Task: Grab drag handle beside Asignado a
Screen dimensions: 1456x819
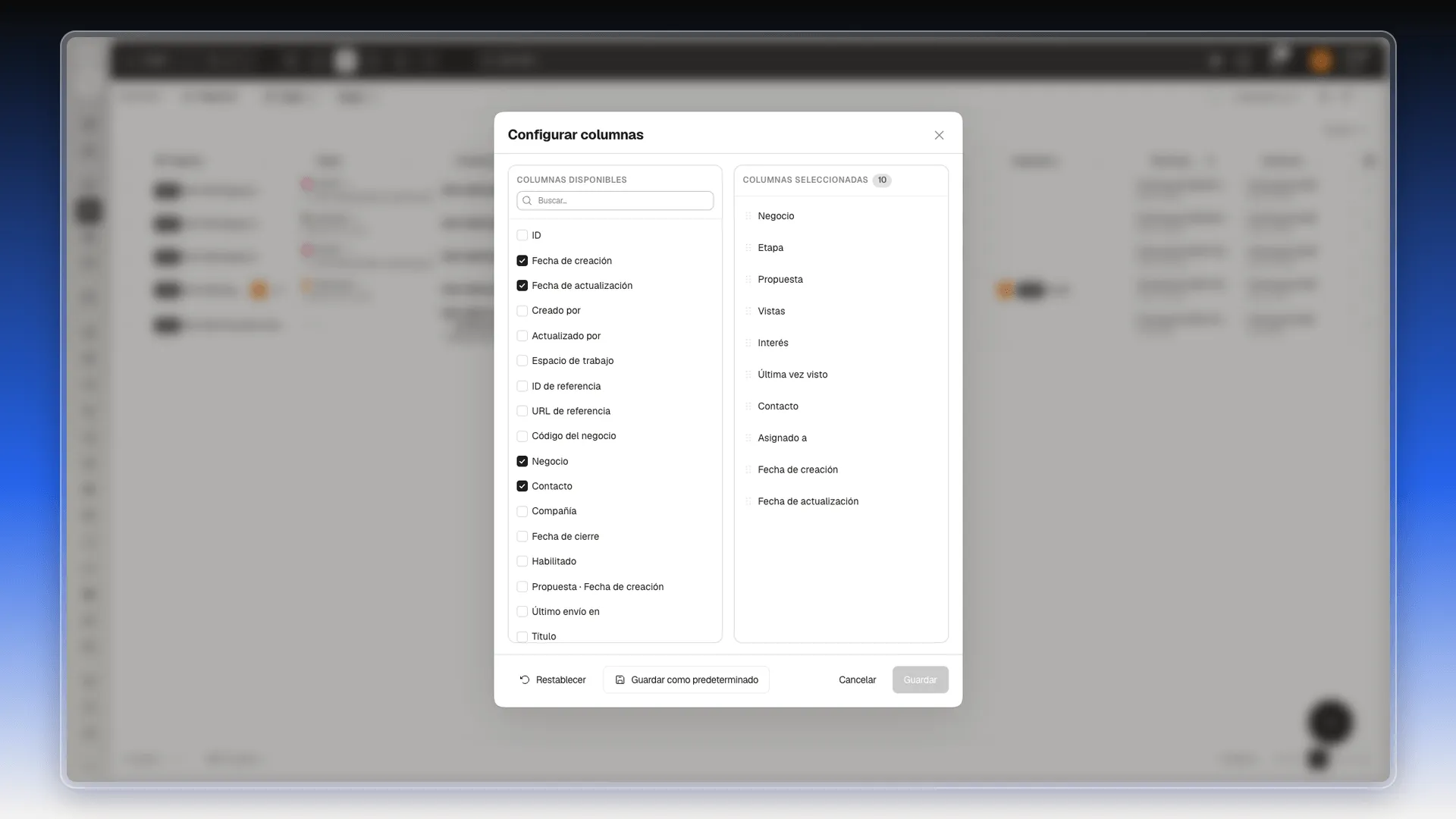Action: [x=748, y=438]
